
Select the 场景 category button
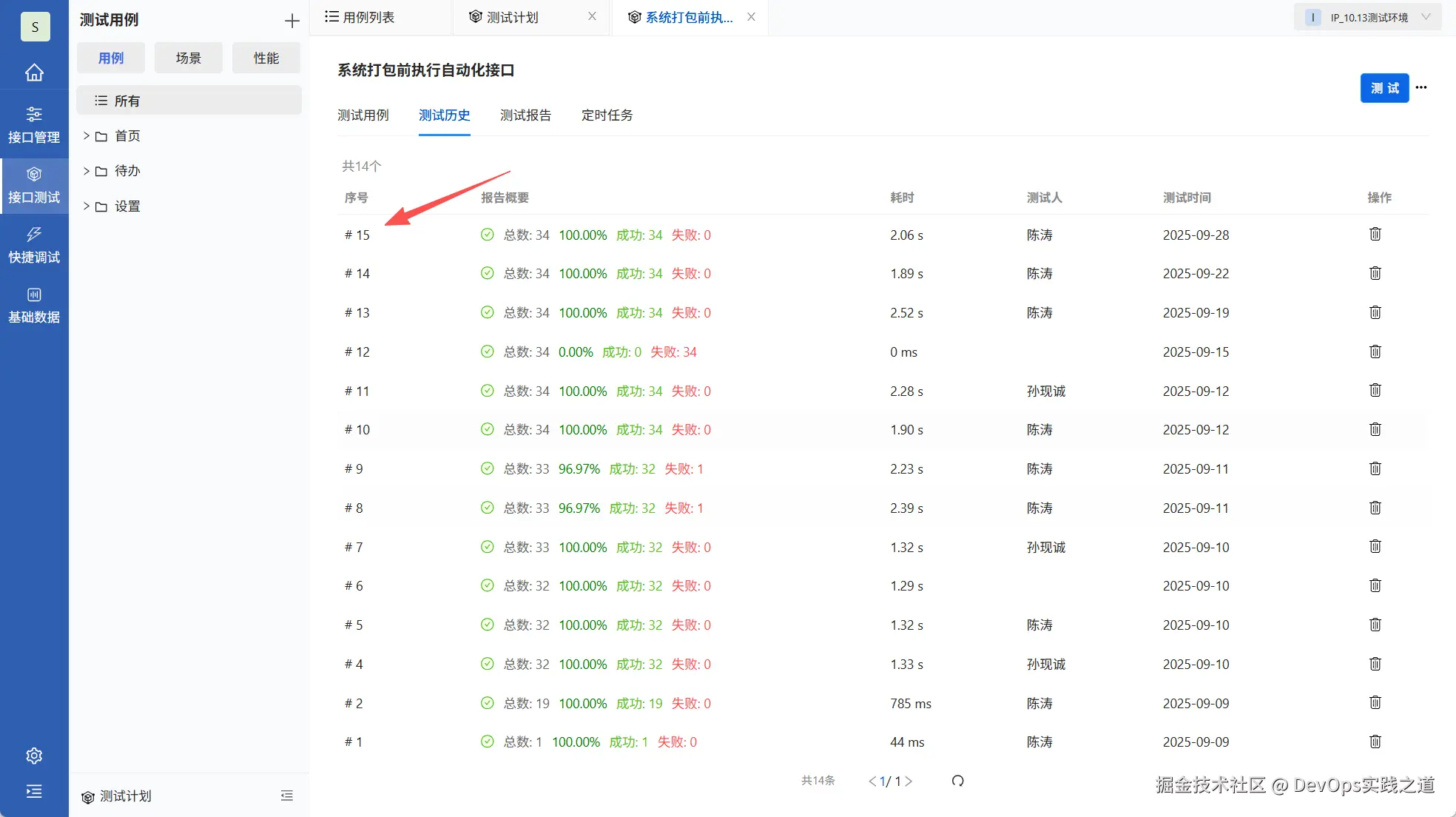click(188, 58)
